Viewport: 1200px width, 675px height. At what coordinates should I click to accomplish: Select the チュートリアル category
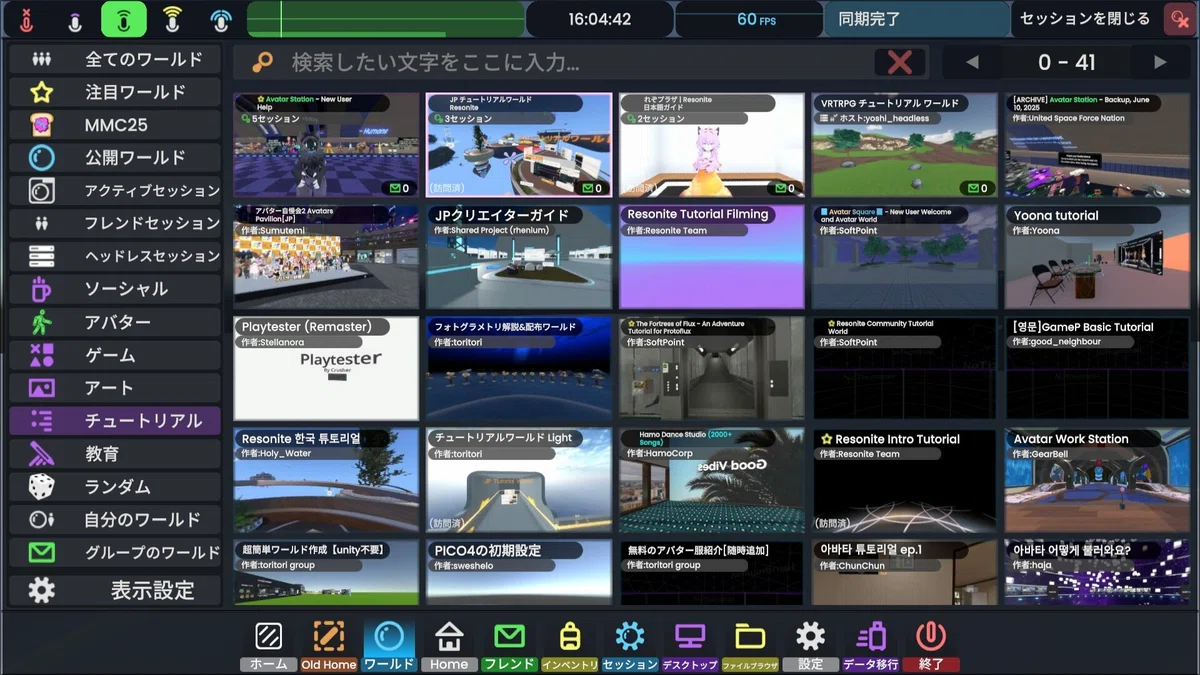pyautogui.click(x=115, y=421)
